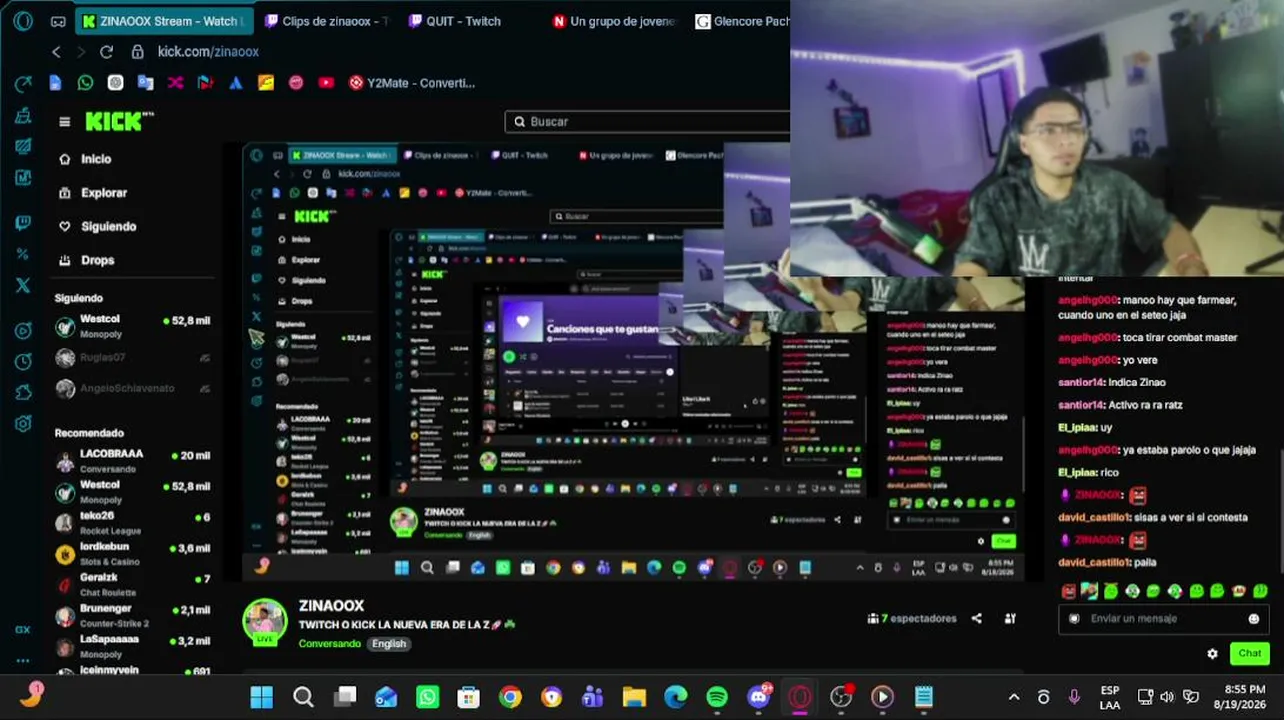Click the KICK logo
This screenshot has width=1284, height=720.
(x=120, y=121)
